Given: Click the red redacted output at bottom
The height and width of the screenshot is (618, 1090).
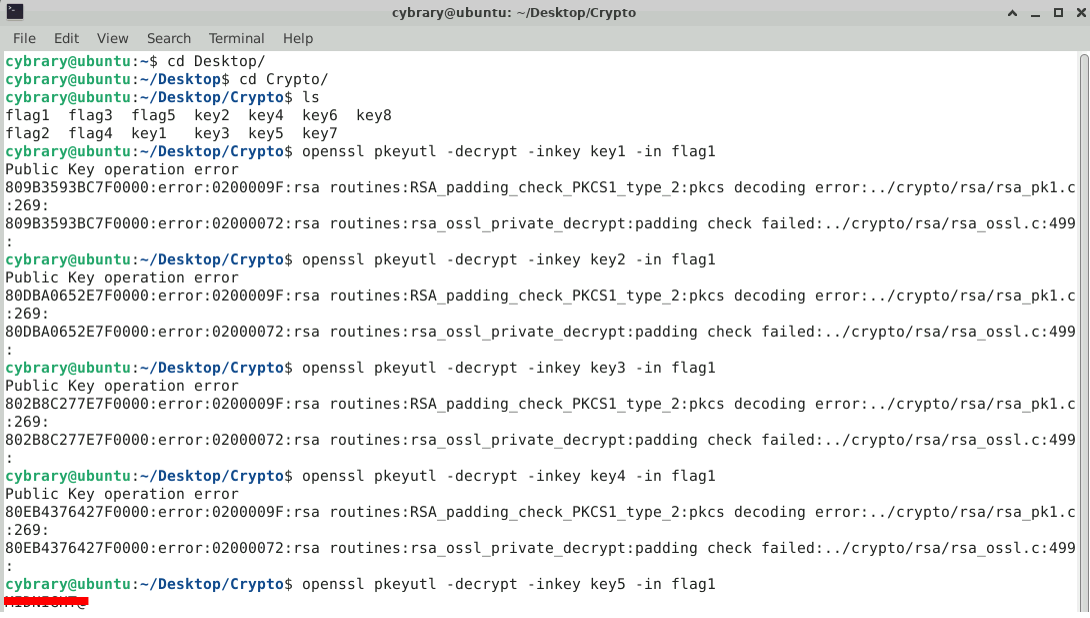Looking at the screenshot, I should pyautogui.click(x=46, y=602).
